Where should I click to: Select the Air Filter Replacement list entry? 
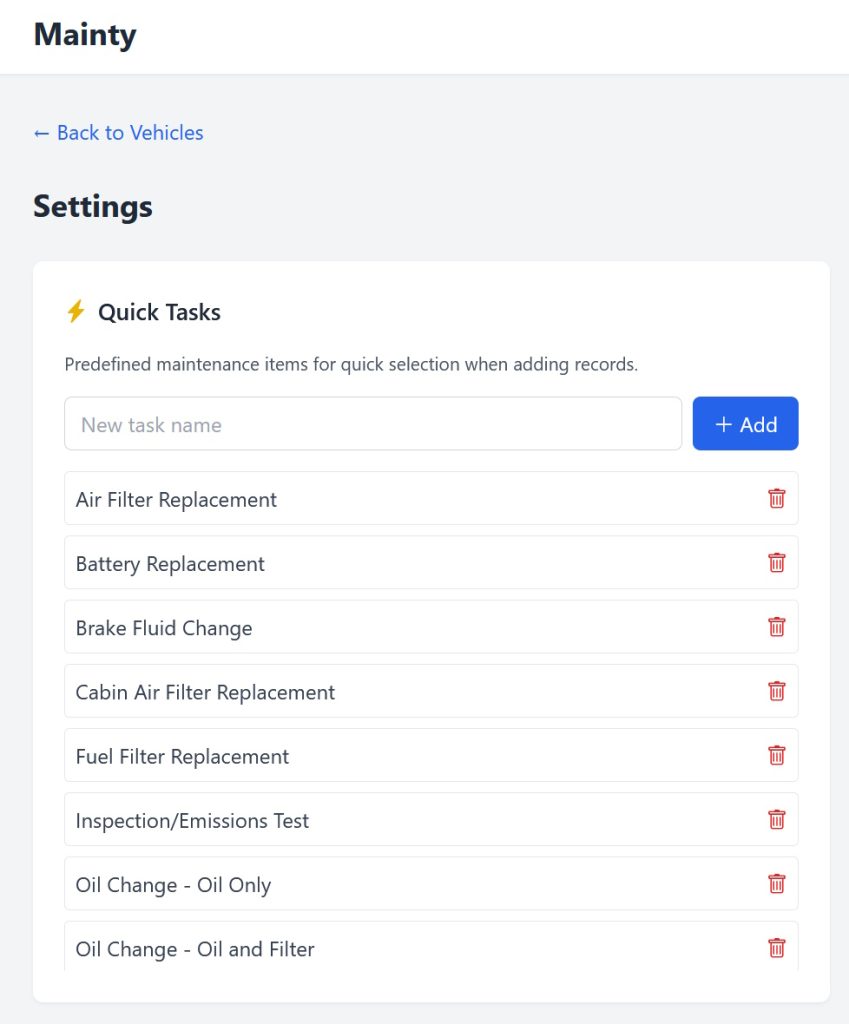tap(300, 498)
